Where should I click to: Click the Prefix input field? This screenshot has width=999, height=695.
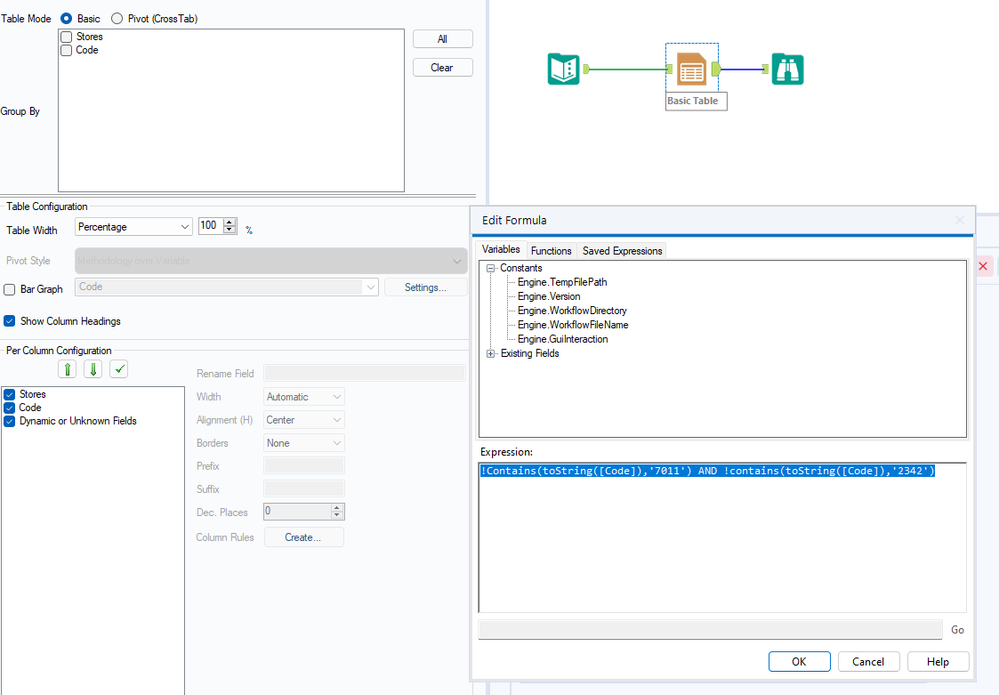[x=304, y=466]
